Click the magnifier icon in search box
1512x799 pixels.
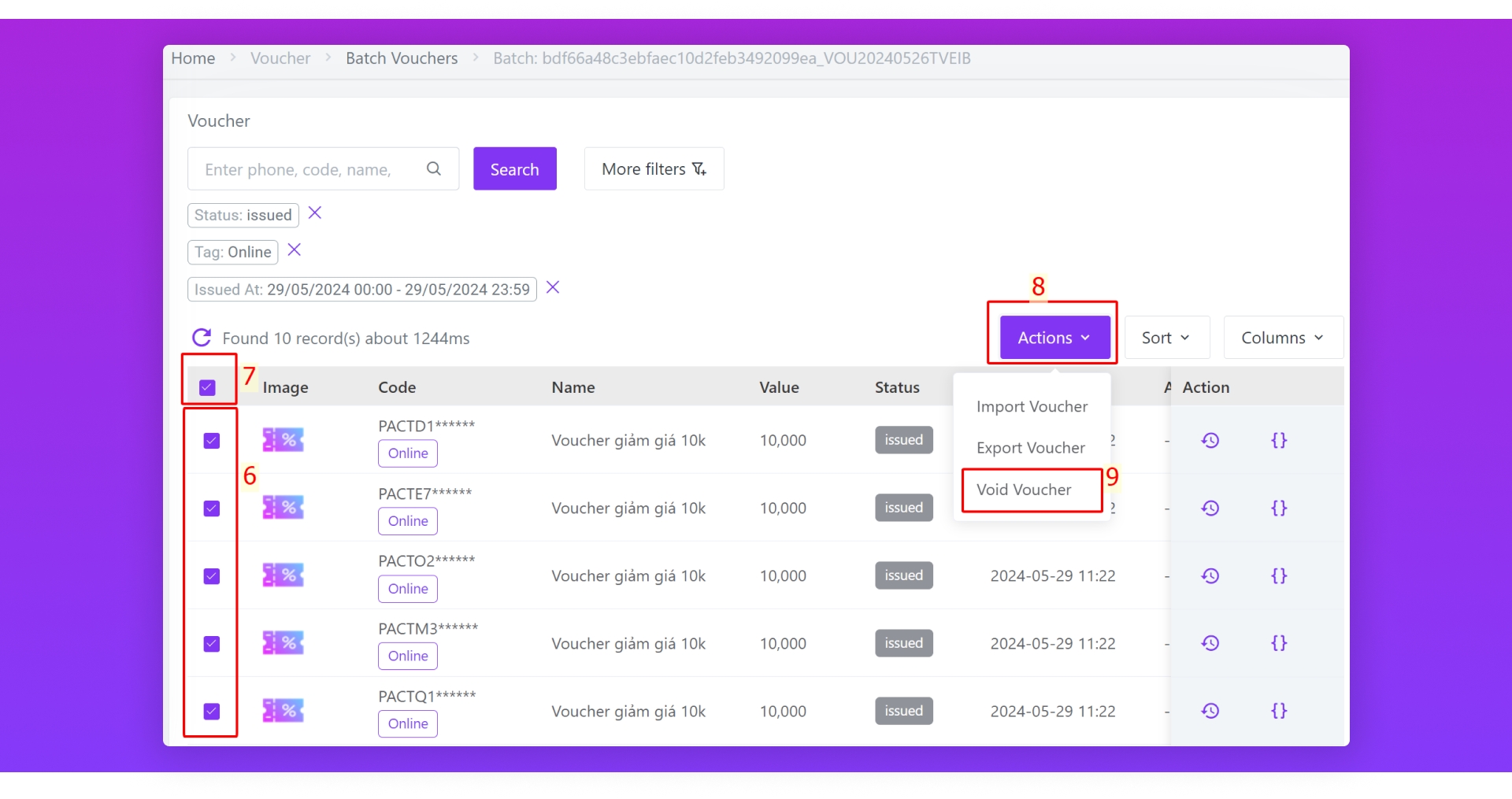click(434, 168)
